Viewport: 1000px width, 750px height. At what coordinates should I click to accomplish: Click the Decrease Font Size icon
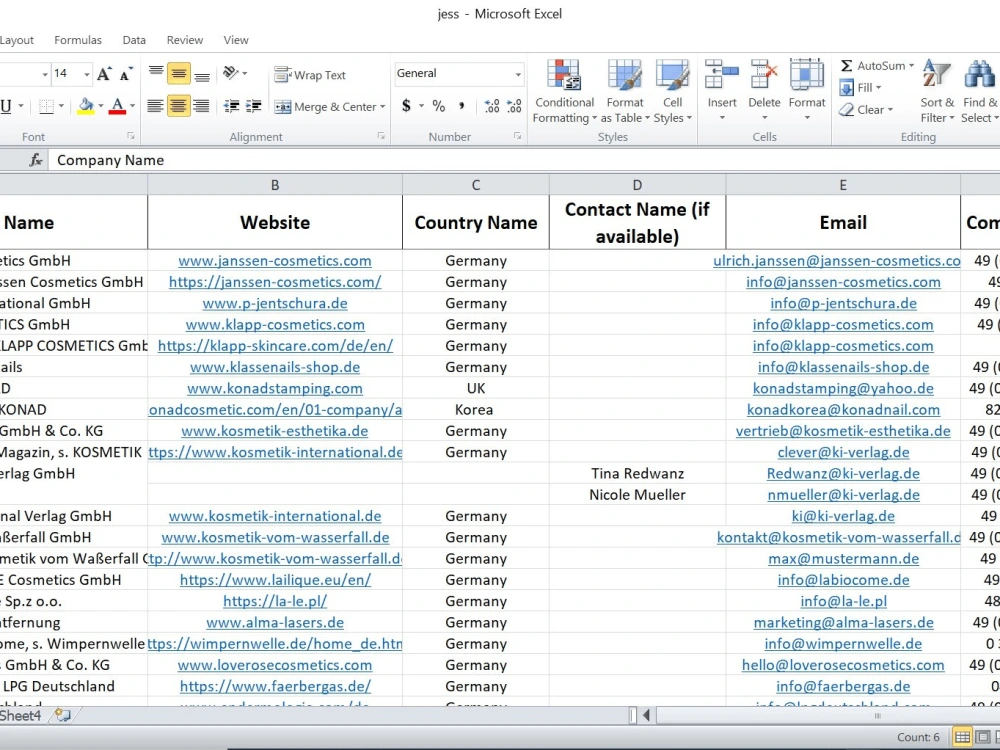(x=126, y=74)
